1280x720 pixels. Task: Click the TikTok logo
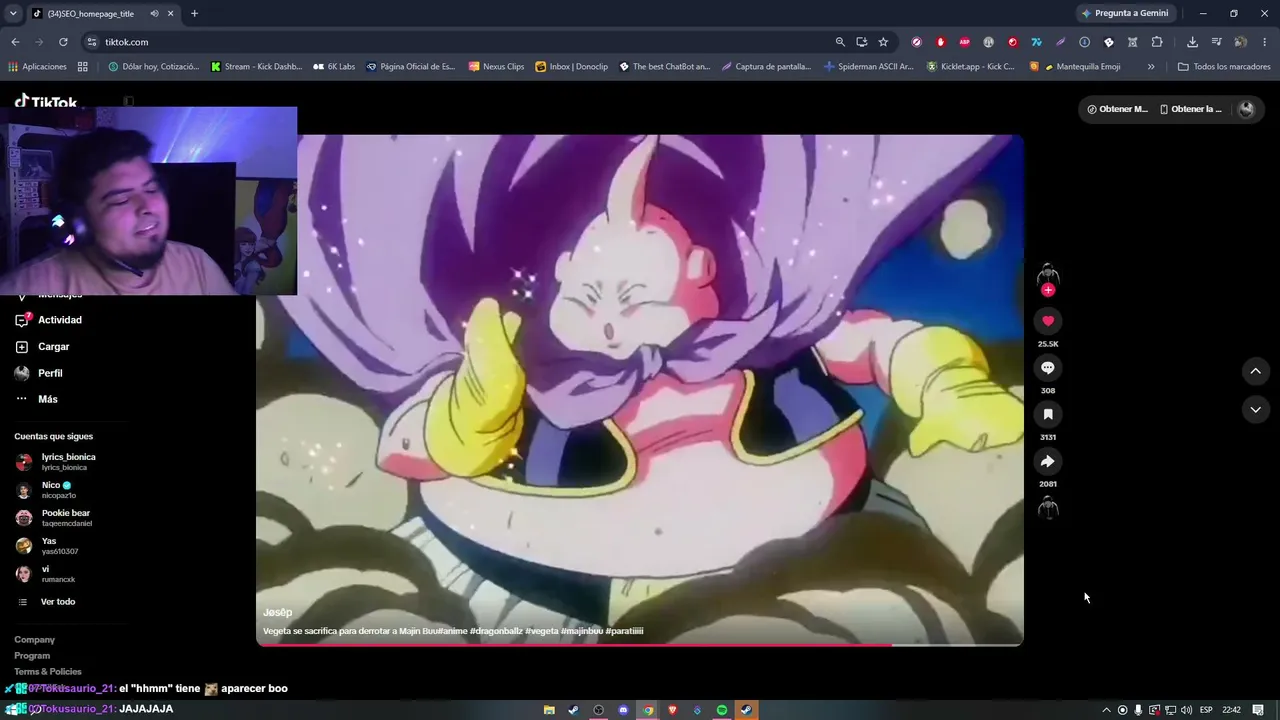click(x=46, y=102)
